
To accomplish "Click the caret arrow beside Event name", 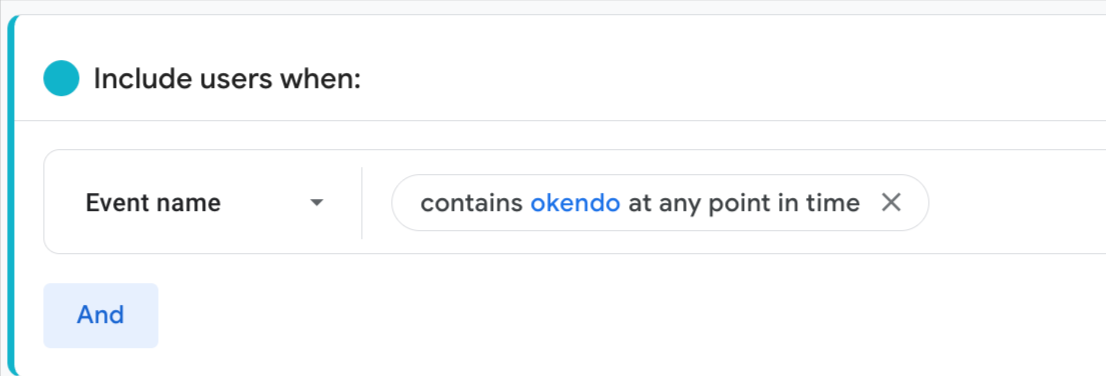I will click(x=317, y=203).
